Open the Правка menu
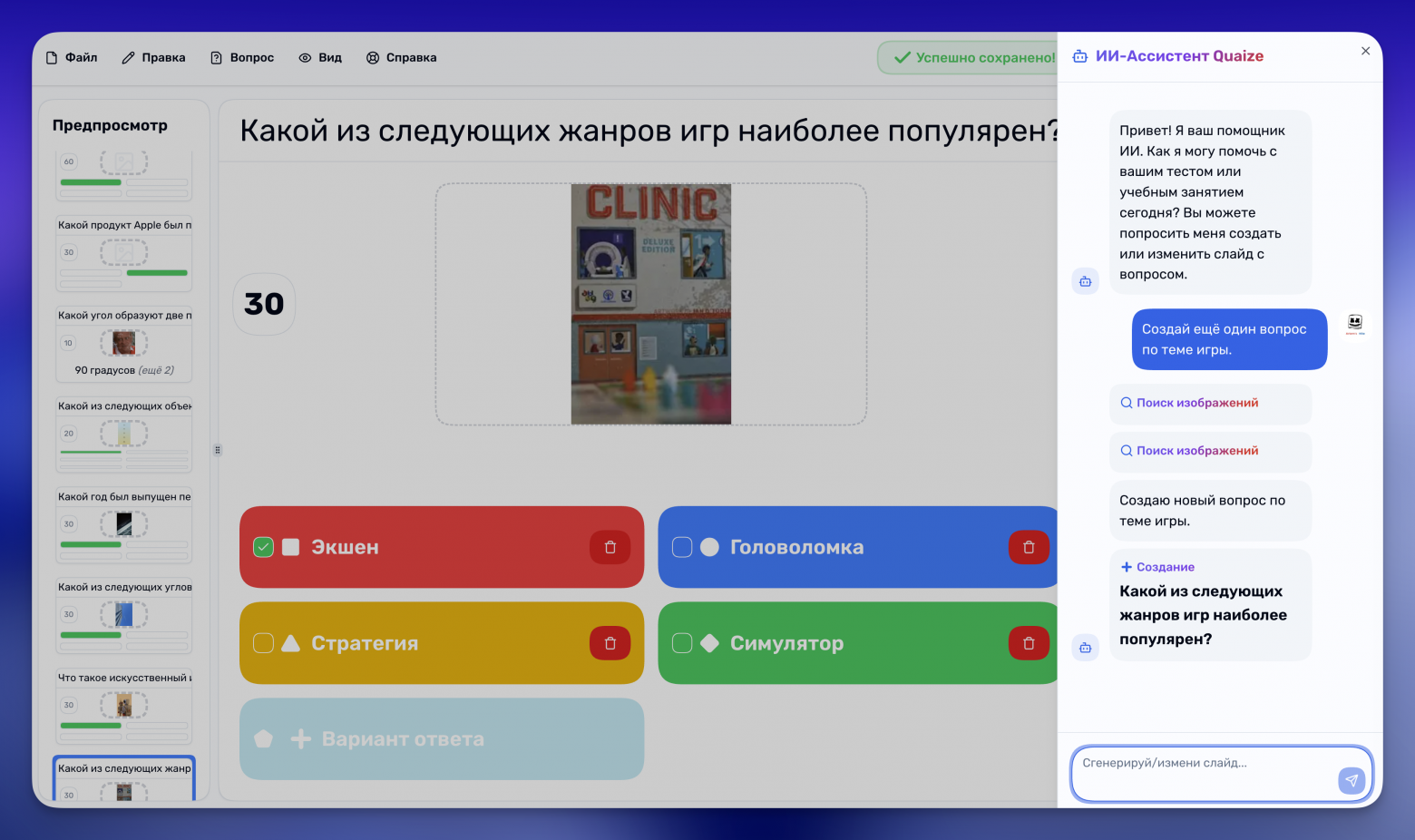1415x840 pixels. pos(153,57)
